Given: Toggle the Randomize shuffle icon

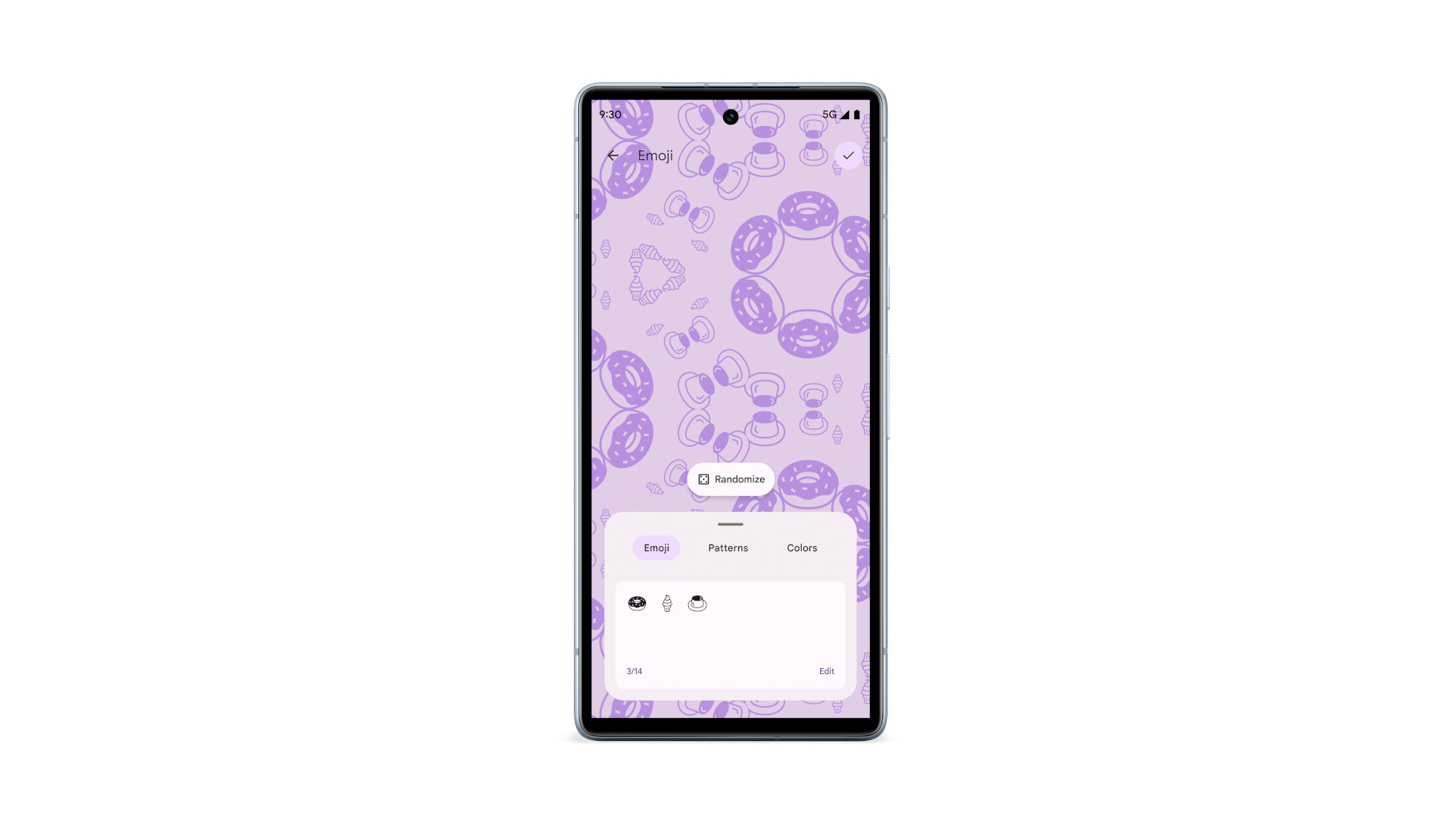Looking at the screenshot, I should point(705,479).
